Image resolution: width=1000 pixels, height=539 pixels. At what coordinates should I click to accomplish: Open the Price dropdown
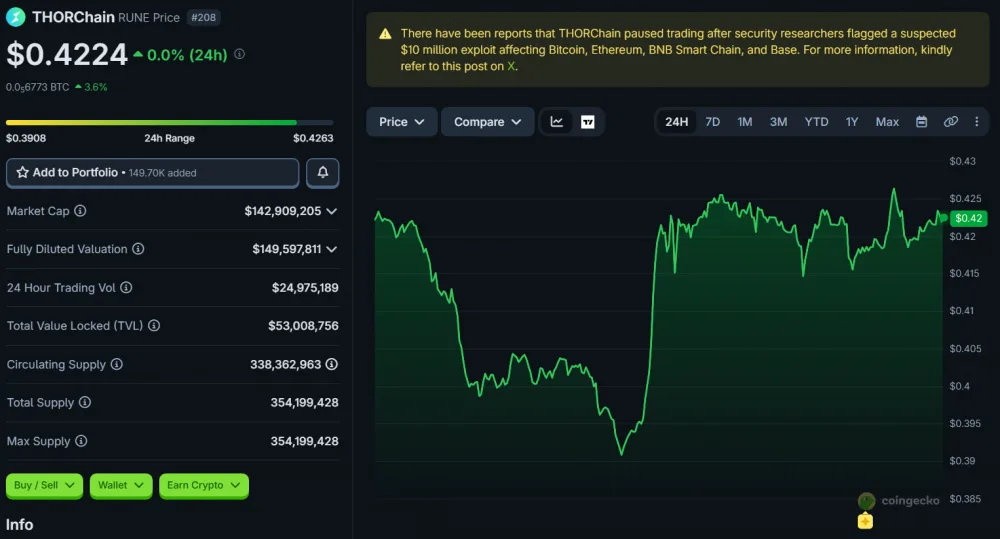point(402,122)
